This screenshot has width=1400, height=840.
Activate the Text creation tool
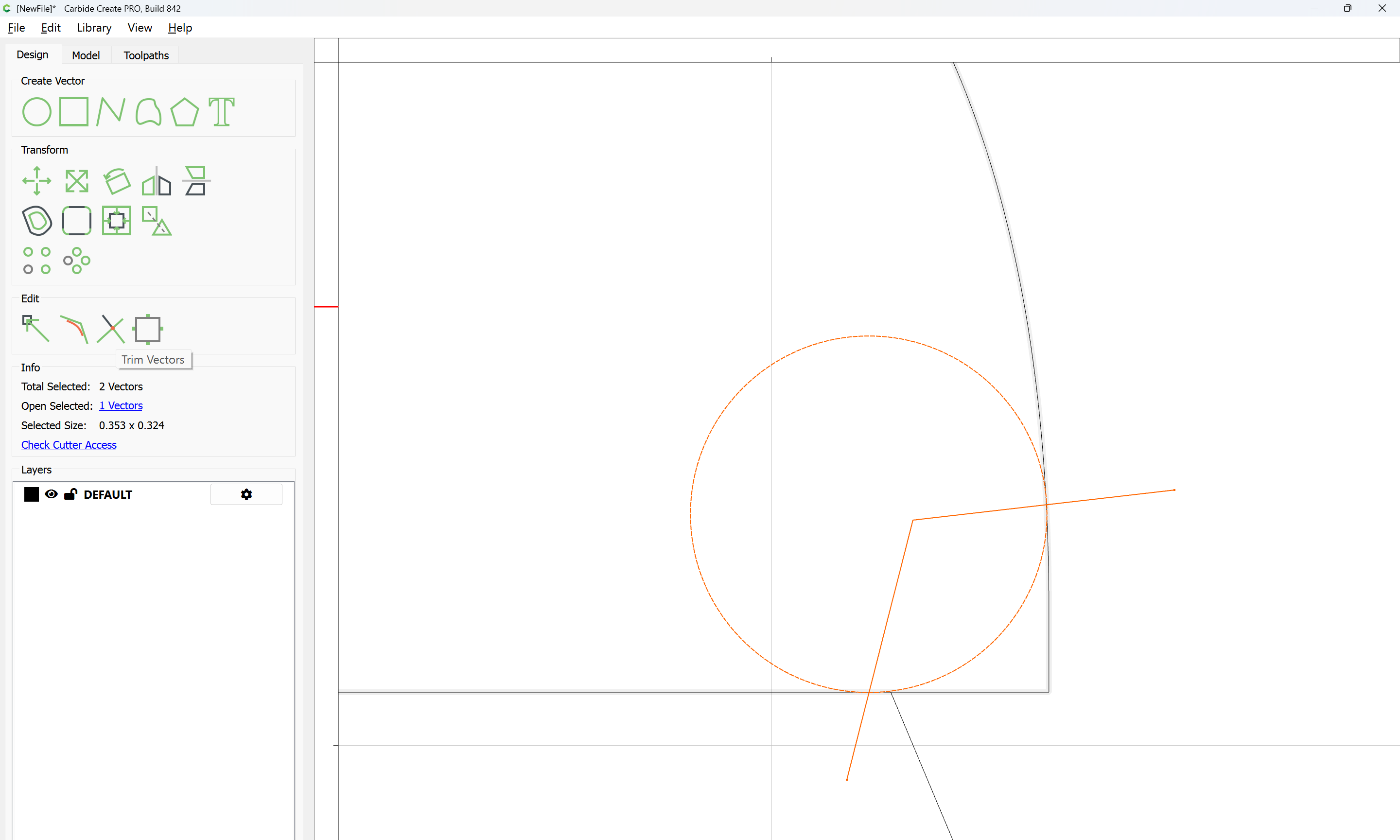[221, 111]
